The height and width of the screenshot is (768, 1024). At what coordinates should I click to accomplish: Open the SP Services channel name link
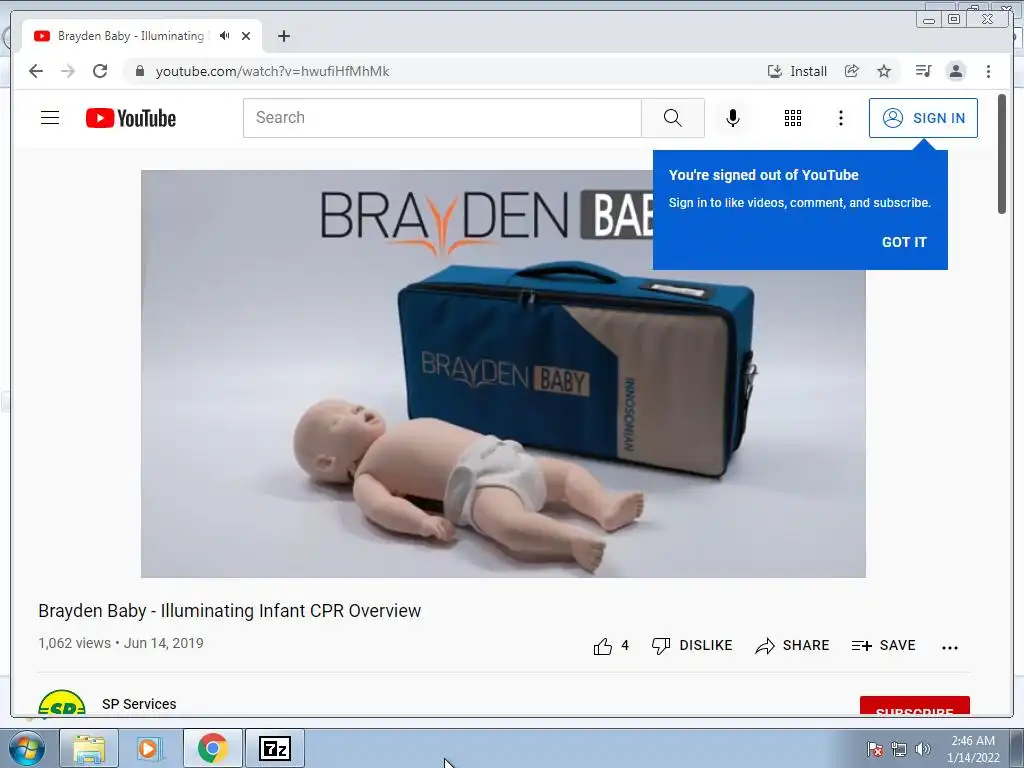(x=139, y=704)
